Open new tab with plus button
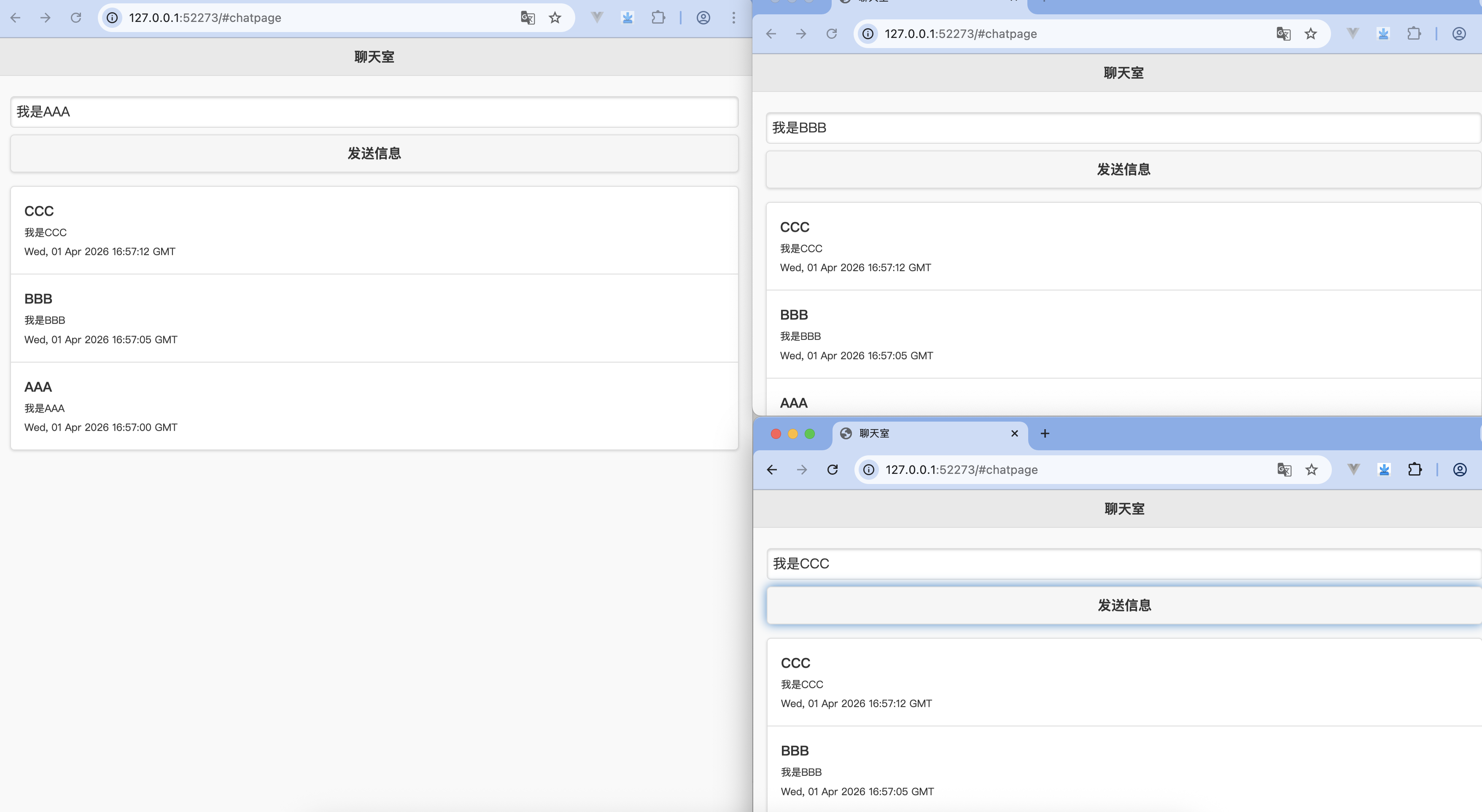The image size is (1482, 812). pos(1045,433)
